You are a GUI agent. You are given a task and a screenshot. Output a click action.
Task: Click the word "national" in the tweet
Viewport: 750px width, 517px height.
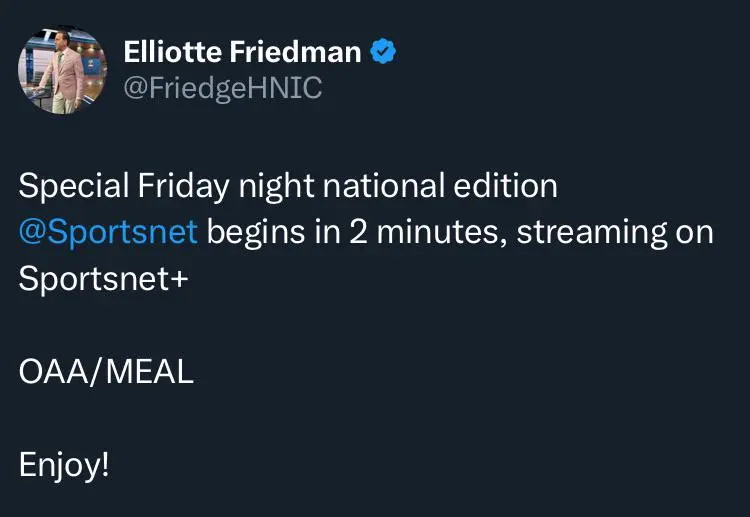384,186
